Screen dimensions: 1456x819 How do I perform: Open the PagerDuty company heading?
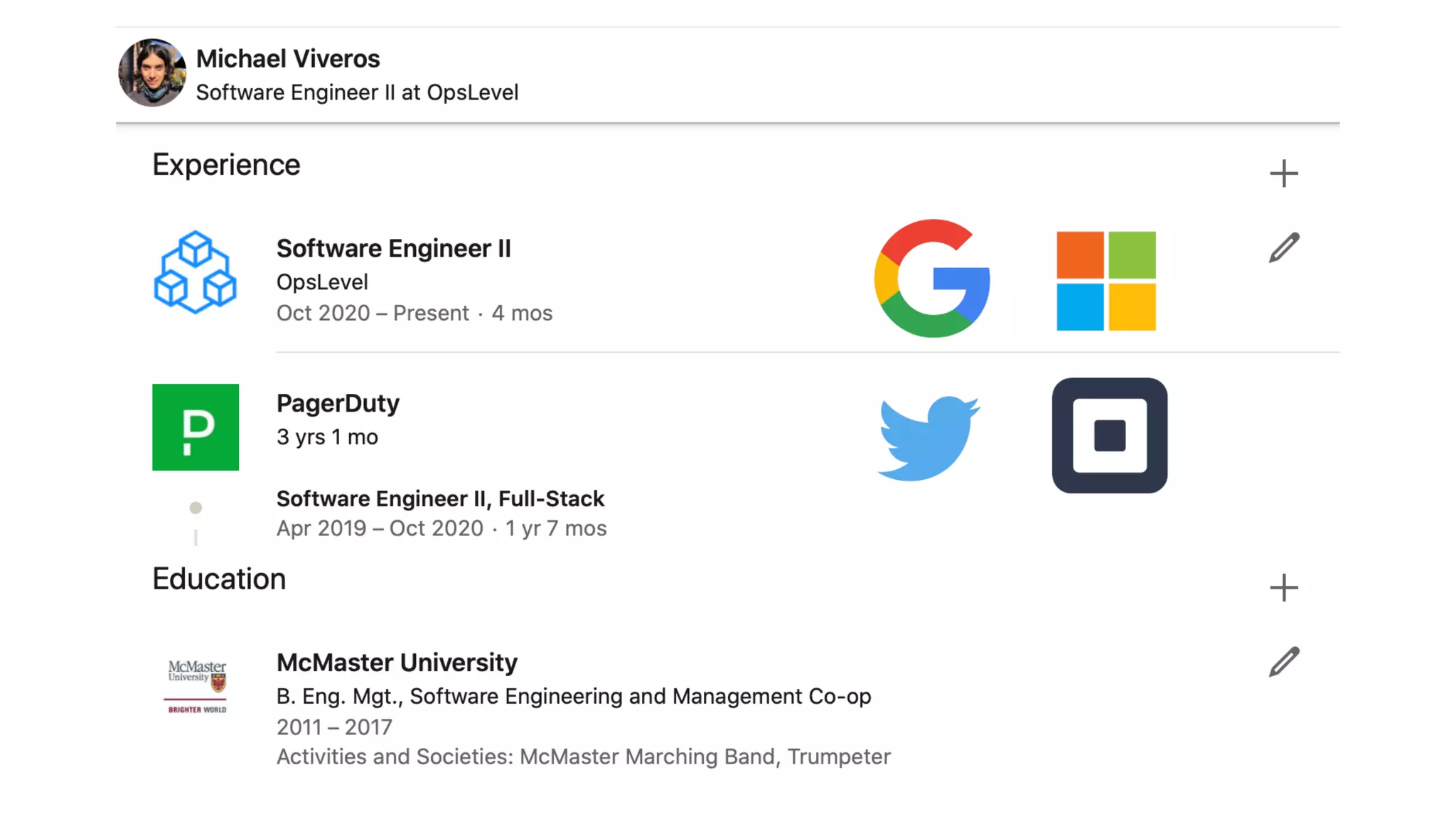point(338,403)
